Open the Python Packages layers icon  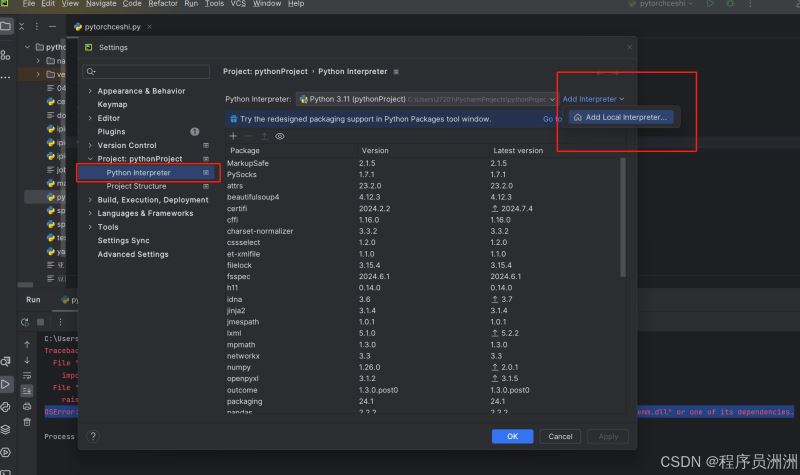[6, 429]
